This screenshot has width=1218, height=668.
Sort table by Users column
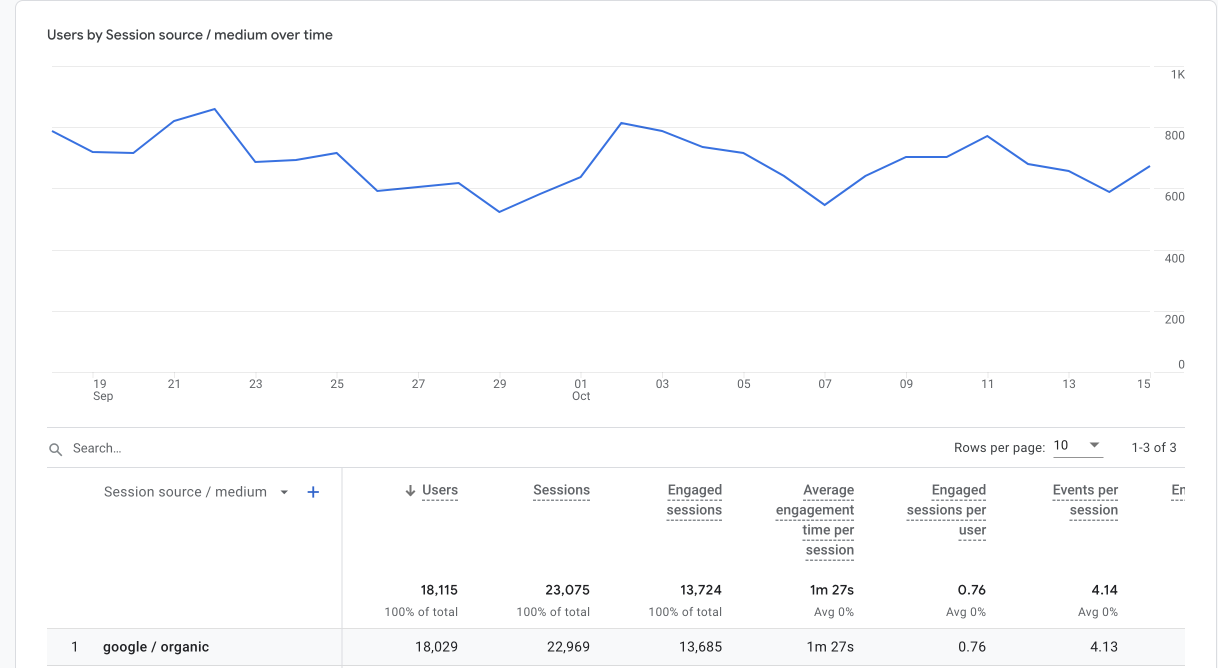(x=440, y=490)
